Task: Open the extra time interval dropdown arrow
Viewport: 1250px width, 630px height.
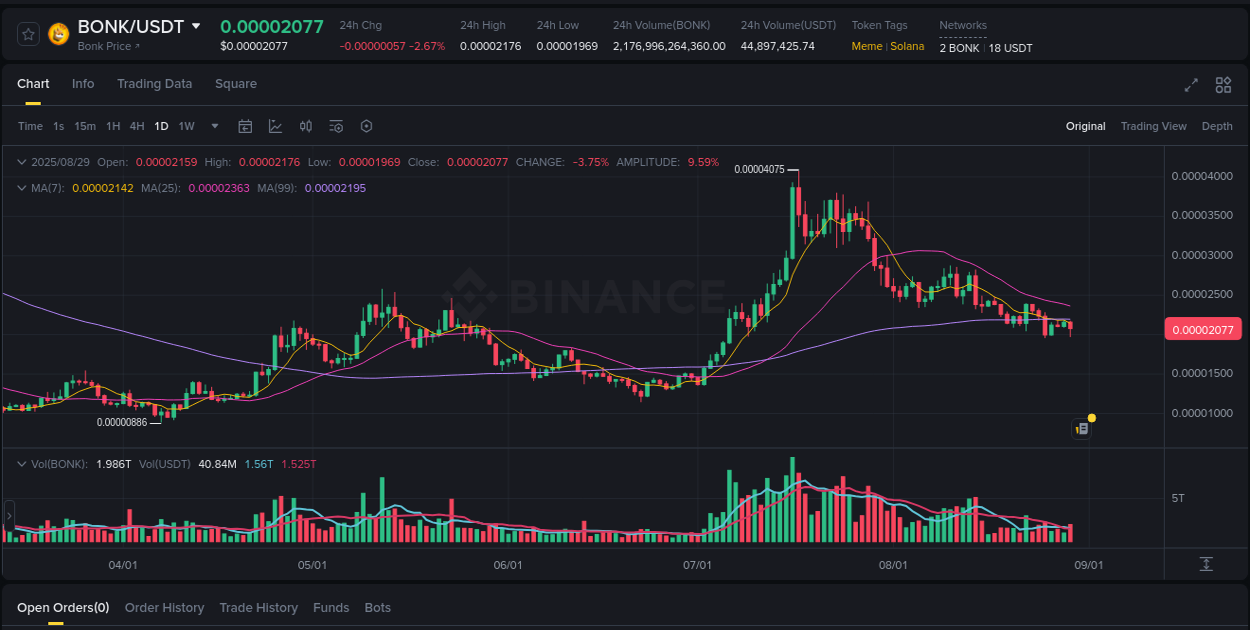Action: pos(214,126)
